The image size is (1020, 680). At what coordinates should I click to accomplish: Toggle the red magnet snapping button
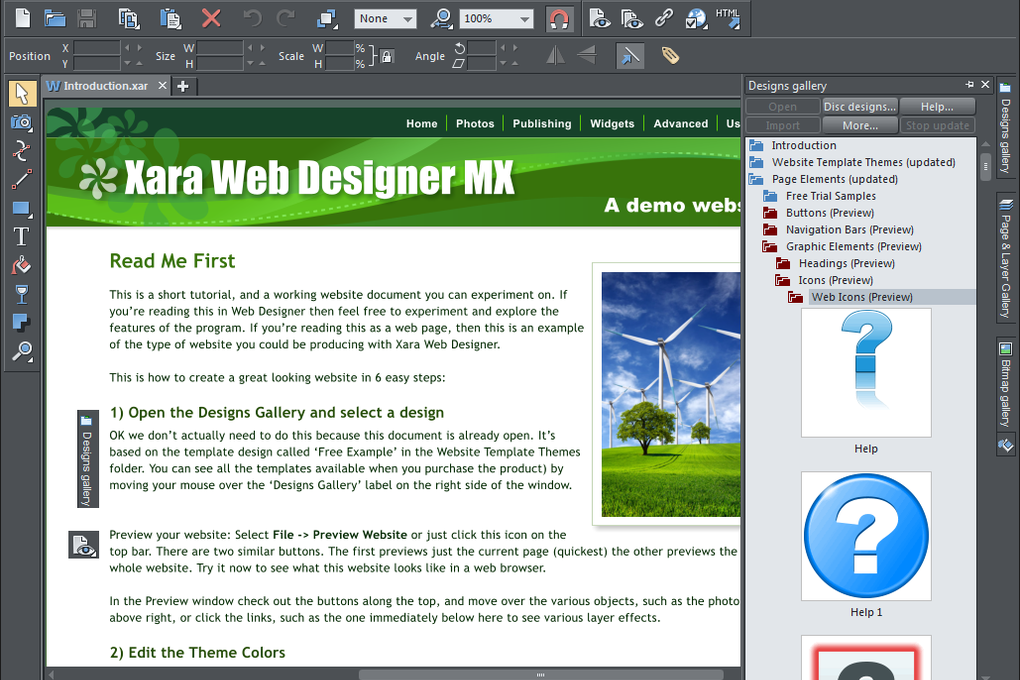[x=559, y=19]
